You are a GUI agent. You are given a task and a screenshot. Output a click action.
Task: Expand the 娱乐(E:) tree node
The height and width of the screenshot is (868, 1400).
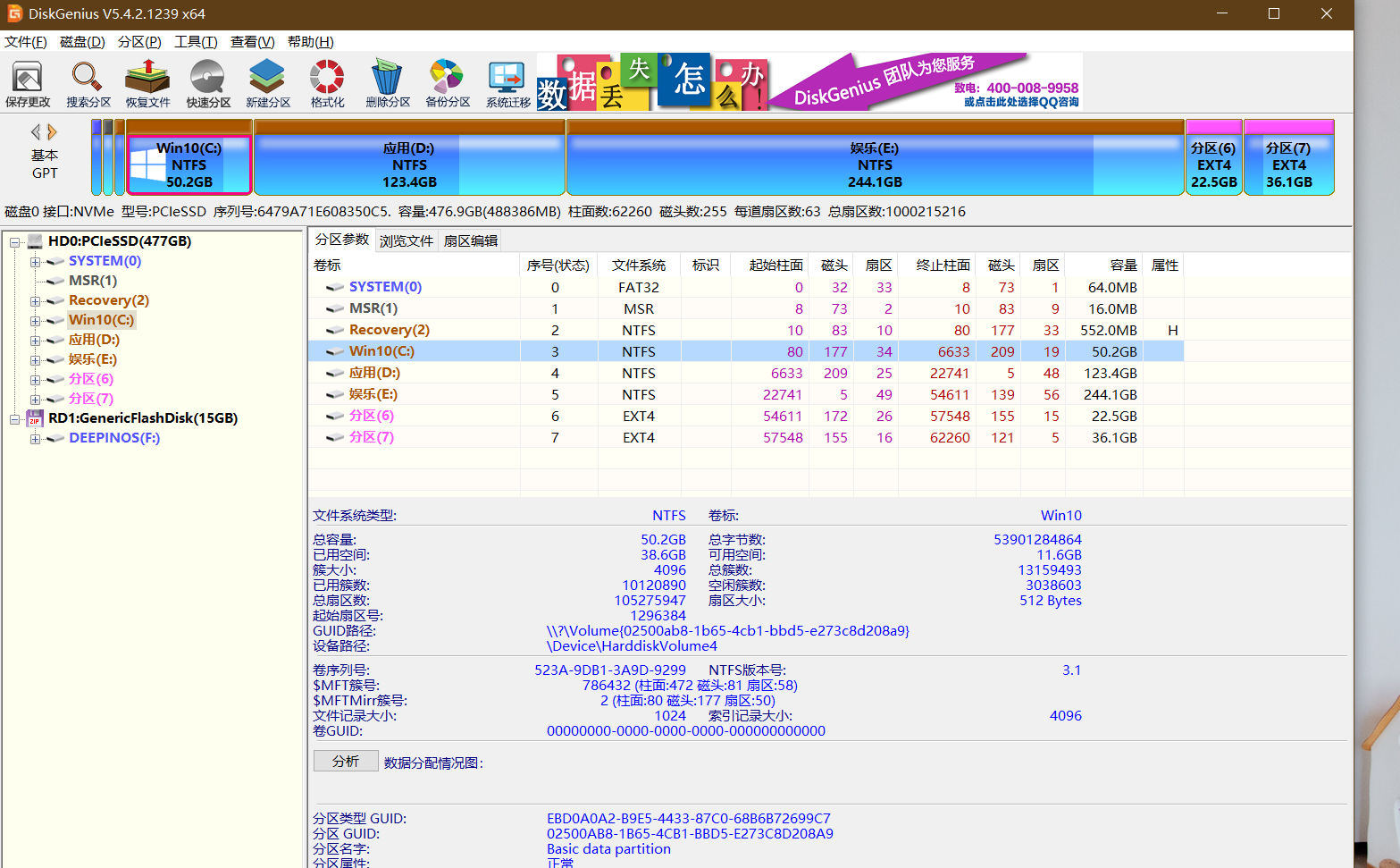point(35,359)
